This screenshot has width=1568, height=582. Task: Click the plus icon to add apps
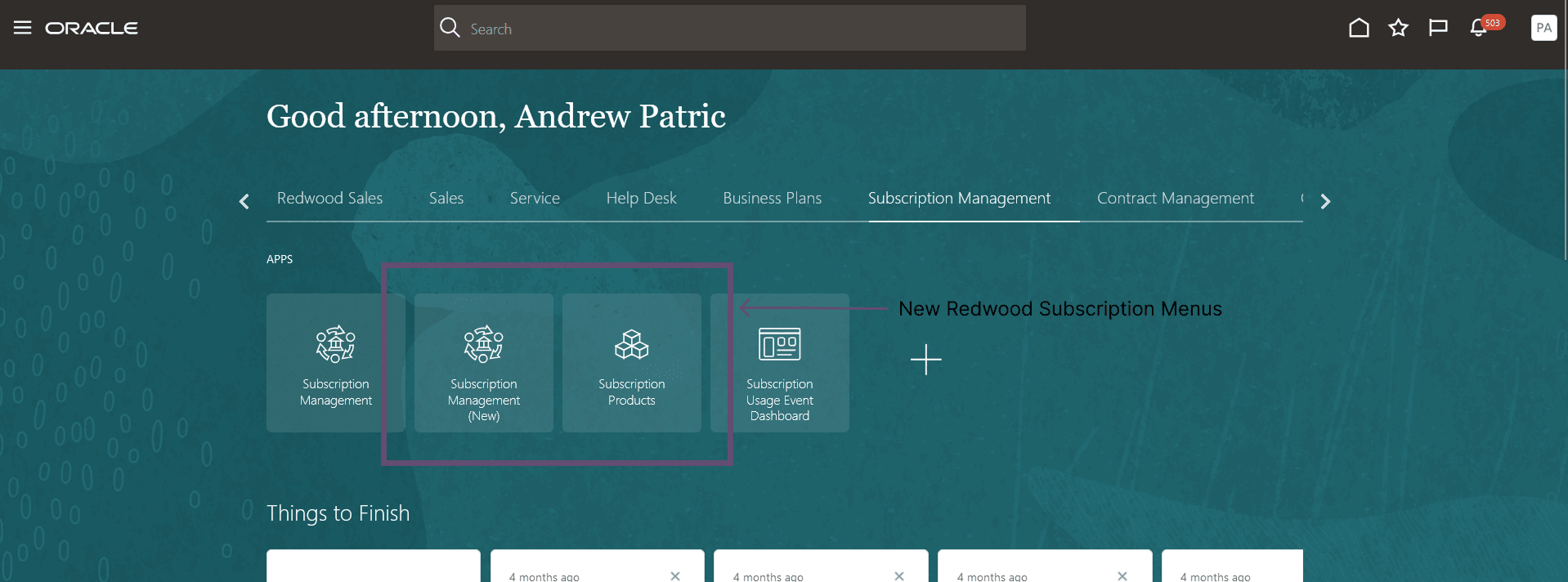(926, 360)
